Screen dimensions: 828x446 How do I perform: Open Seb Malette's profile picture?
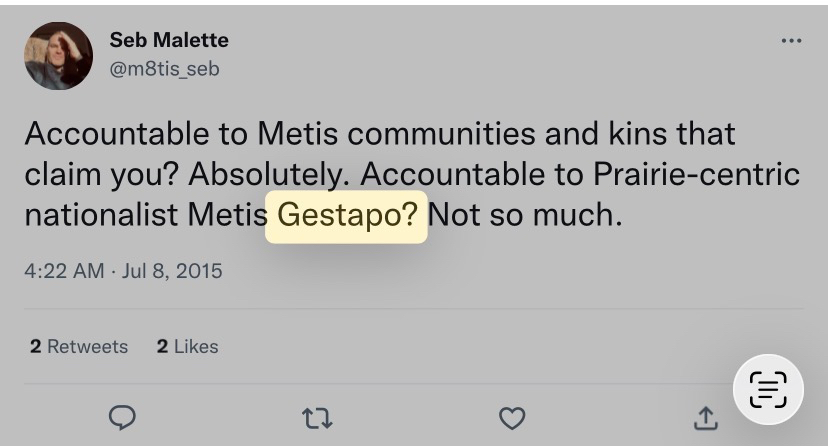pos(59,55)
